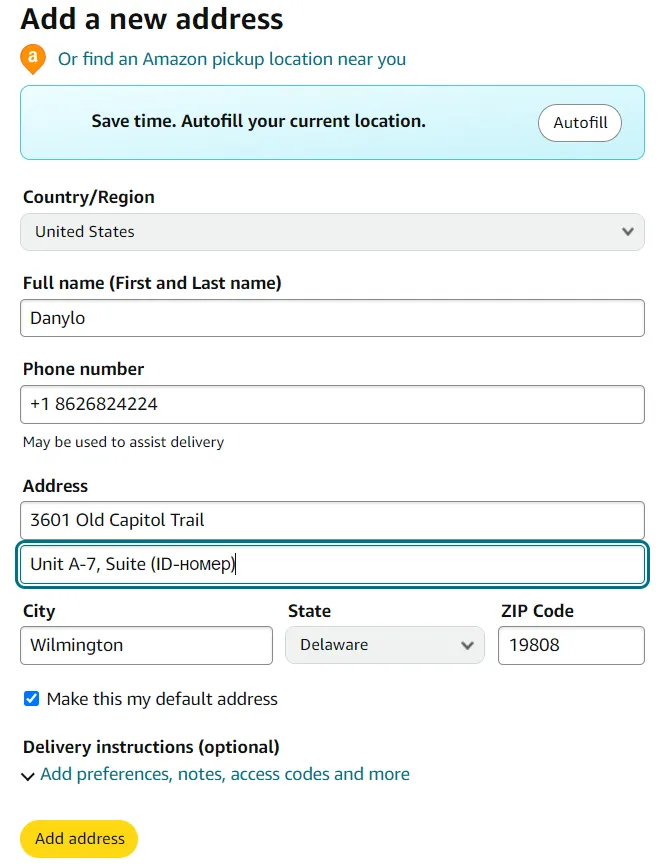Uncheck the default address checkbox

click(x=32, y=699)
